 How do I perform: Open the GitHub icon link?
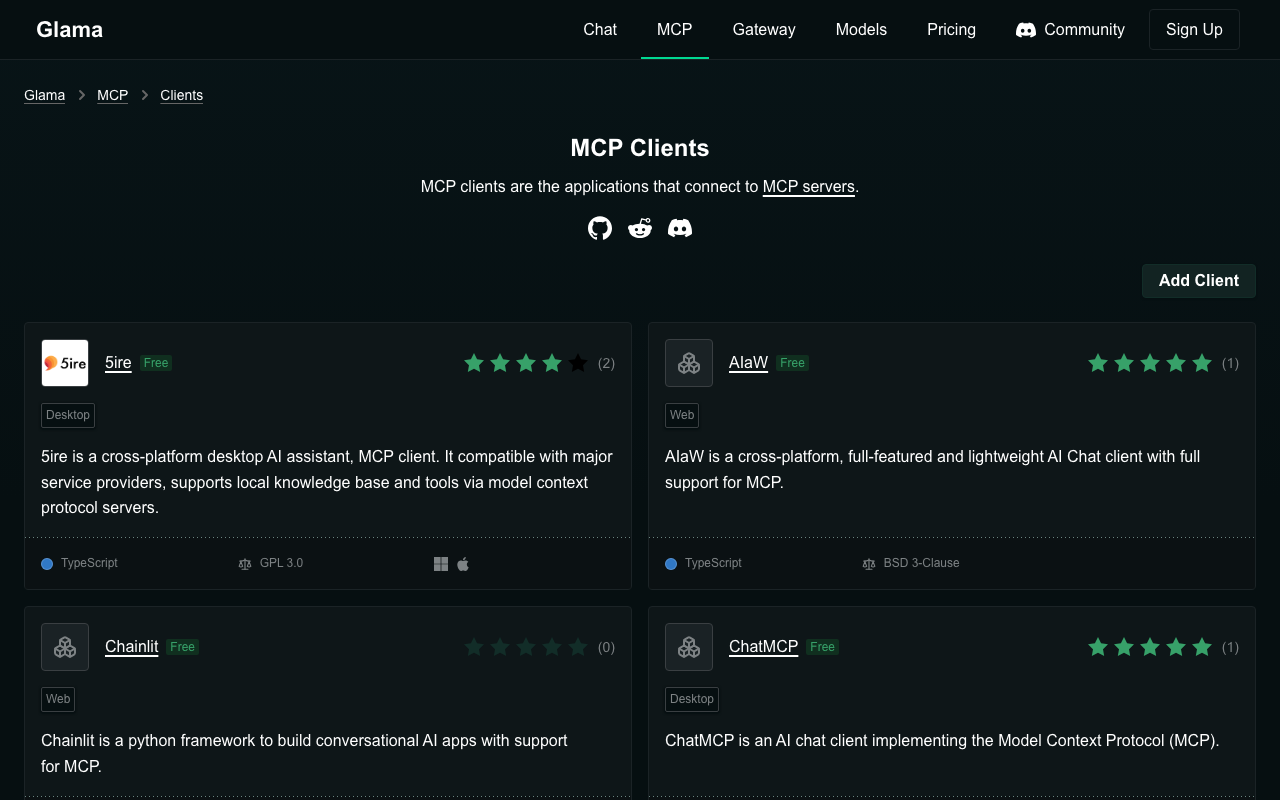coord(600,229)
